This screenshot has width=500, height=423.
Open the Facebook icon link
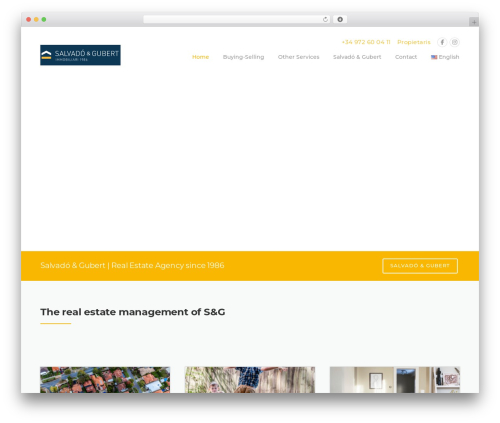pyautogui.click(x=442, y=42)
